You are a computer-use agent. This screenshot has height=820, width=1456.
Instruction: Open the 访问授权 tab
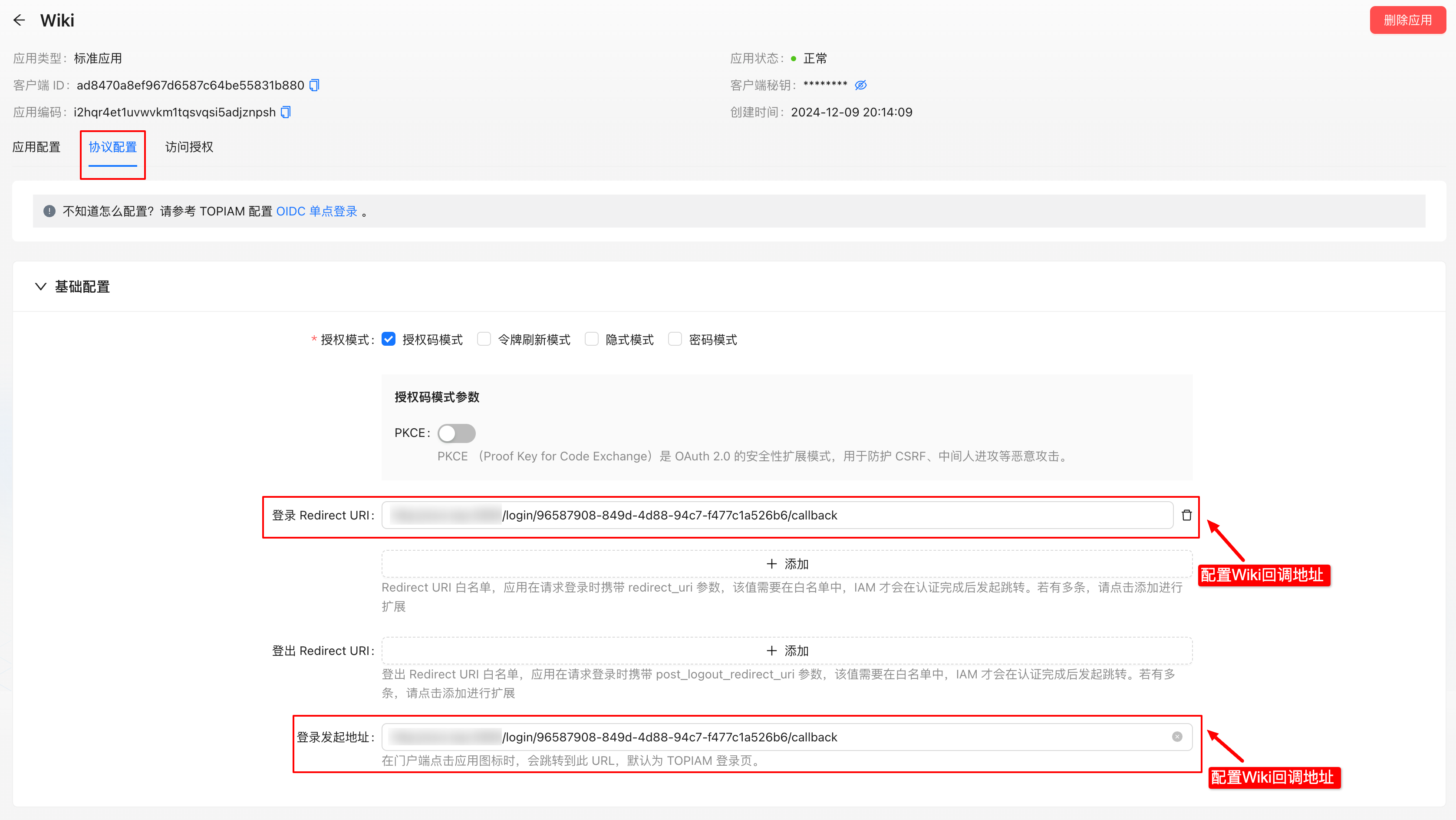click(188, 147)
